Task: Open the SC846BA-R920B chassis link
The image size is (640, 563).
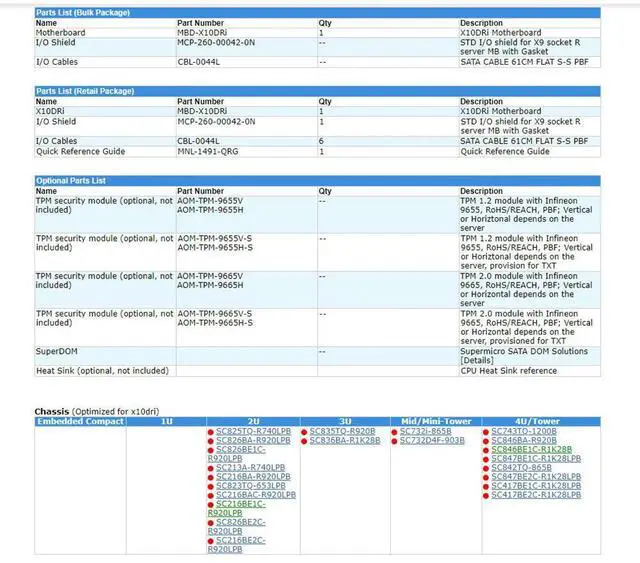Action: pos(524,441)
